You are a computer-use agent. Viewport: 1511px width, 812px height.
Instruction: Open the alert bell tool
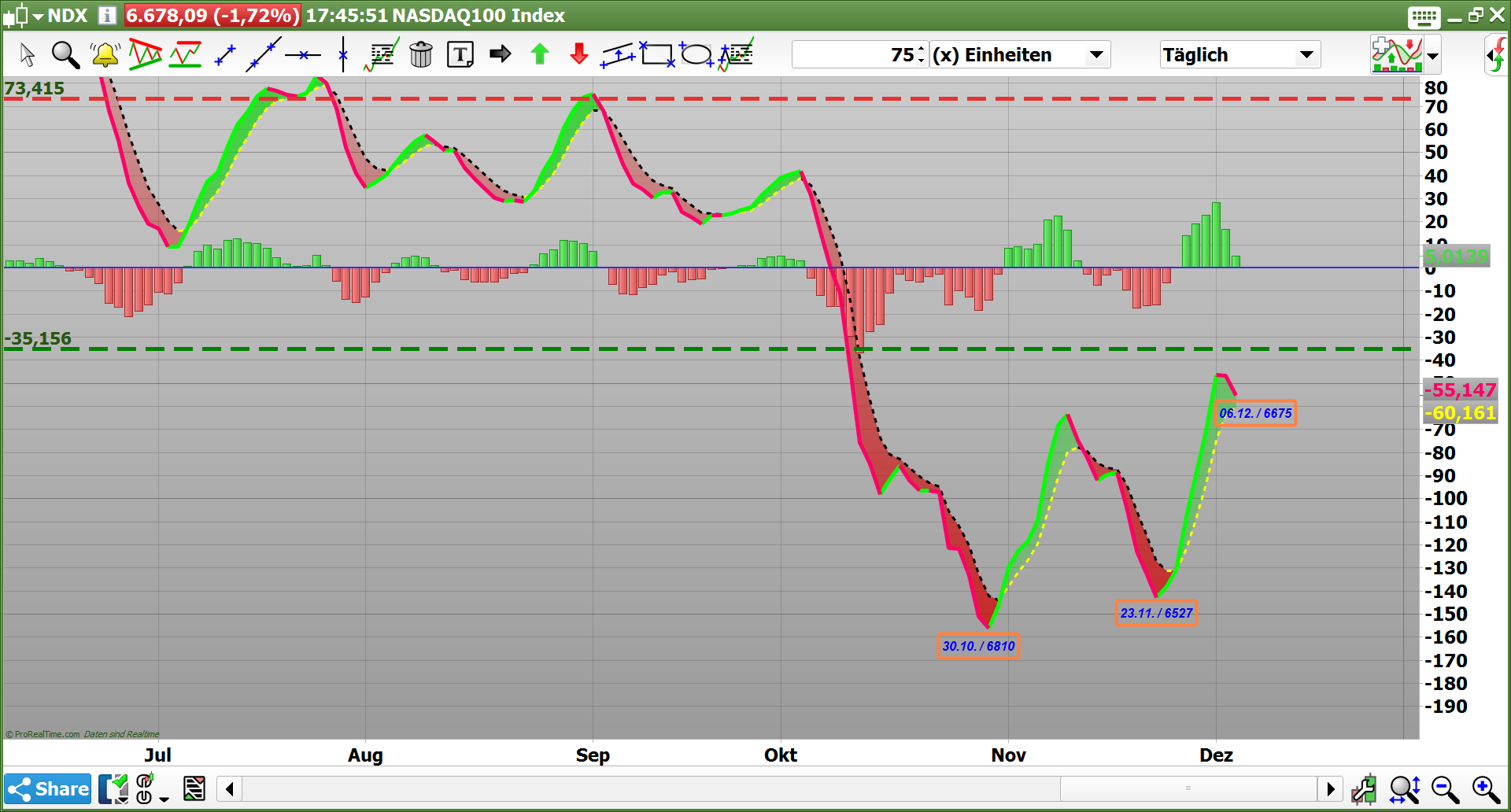coord(105,55)
